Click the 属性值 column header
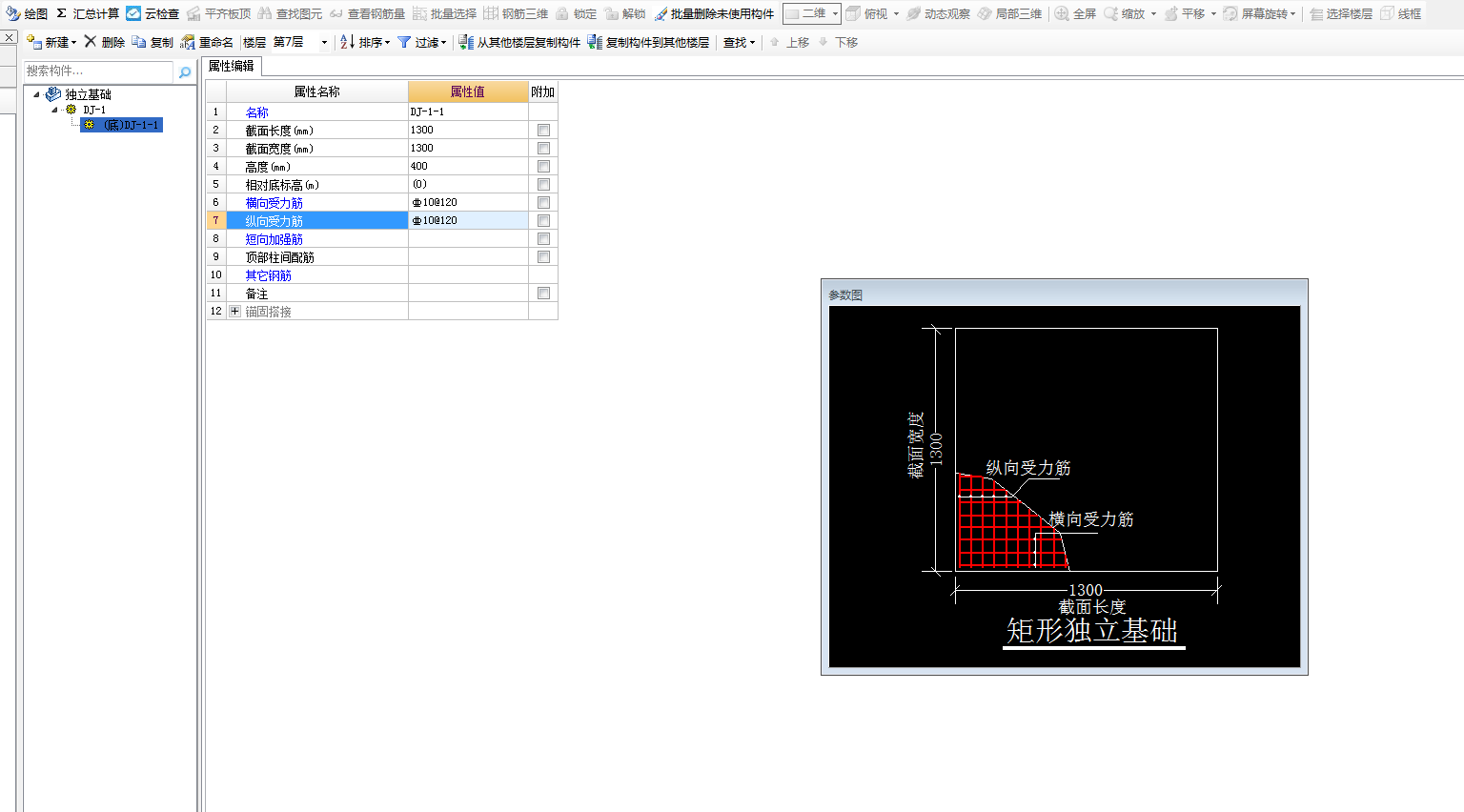This screenshot has width=1464, height=812. pyautogui.click(x=468, y=91)
